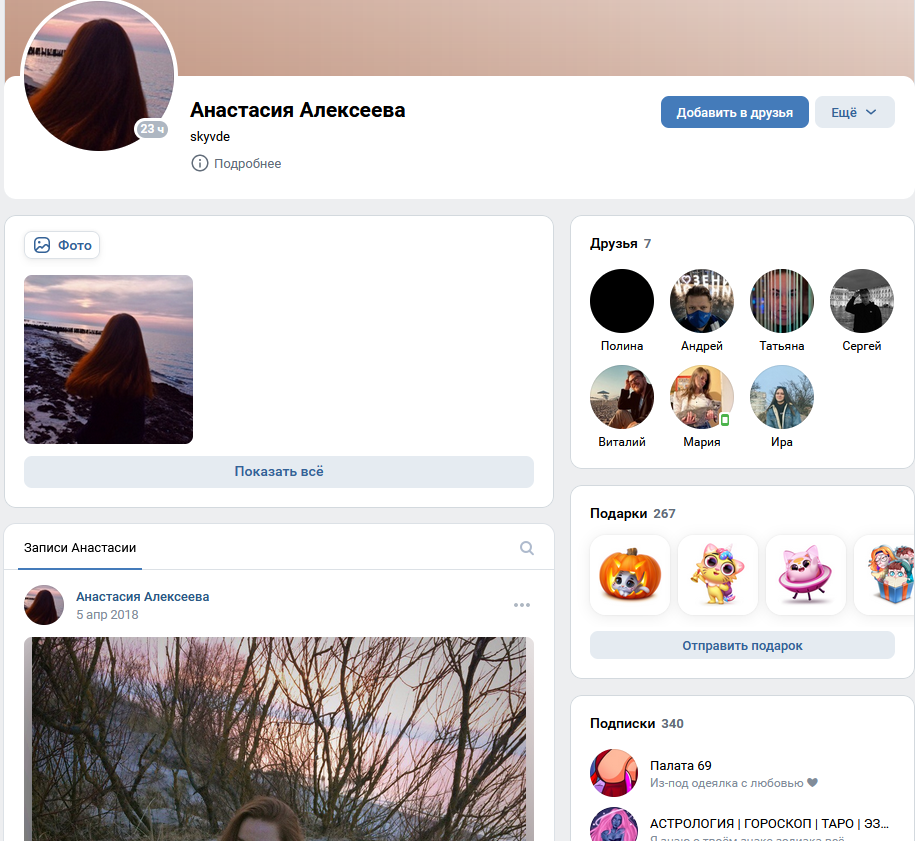915x841 pixels.
Task: Click the friend name Сергей
Action: pyautogui.click(x=862, y=346)
